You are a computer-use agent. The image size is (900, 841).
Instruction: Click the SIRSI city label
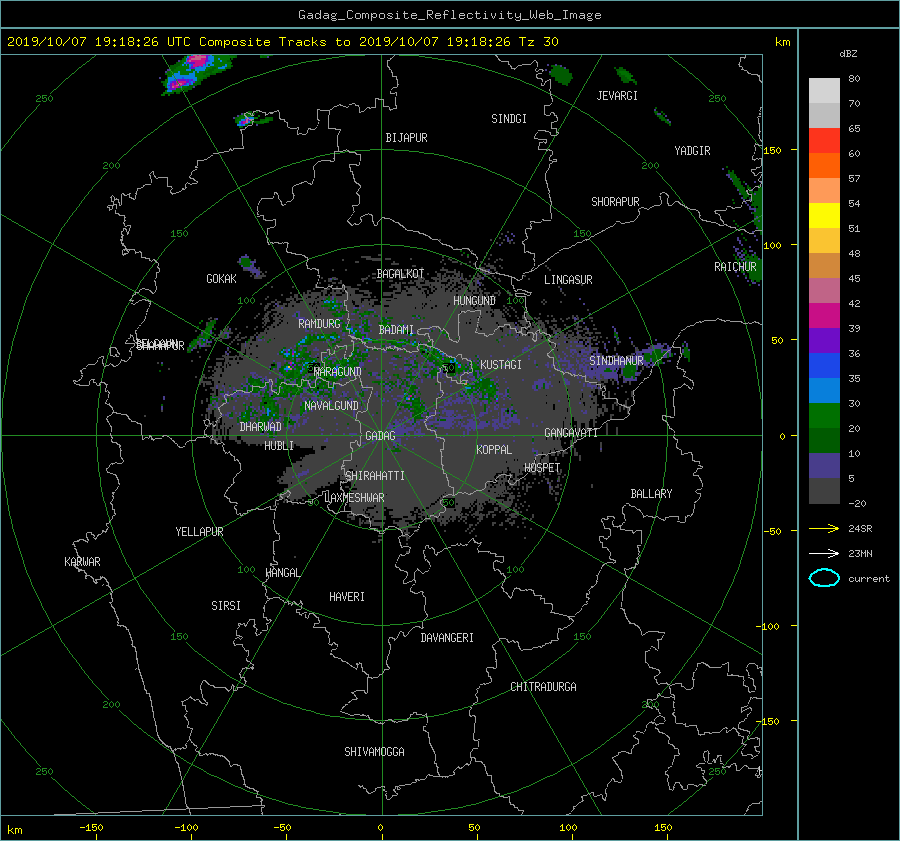point(226,606)
